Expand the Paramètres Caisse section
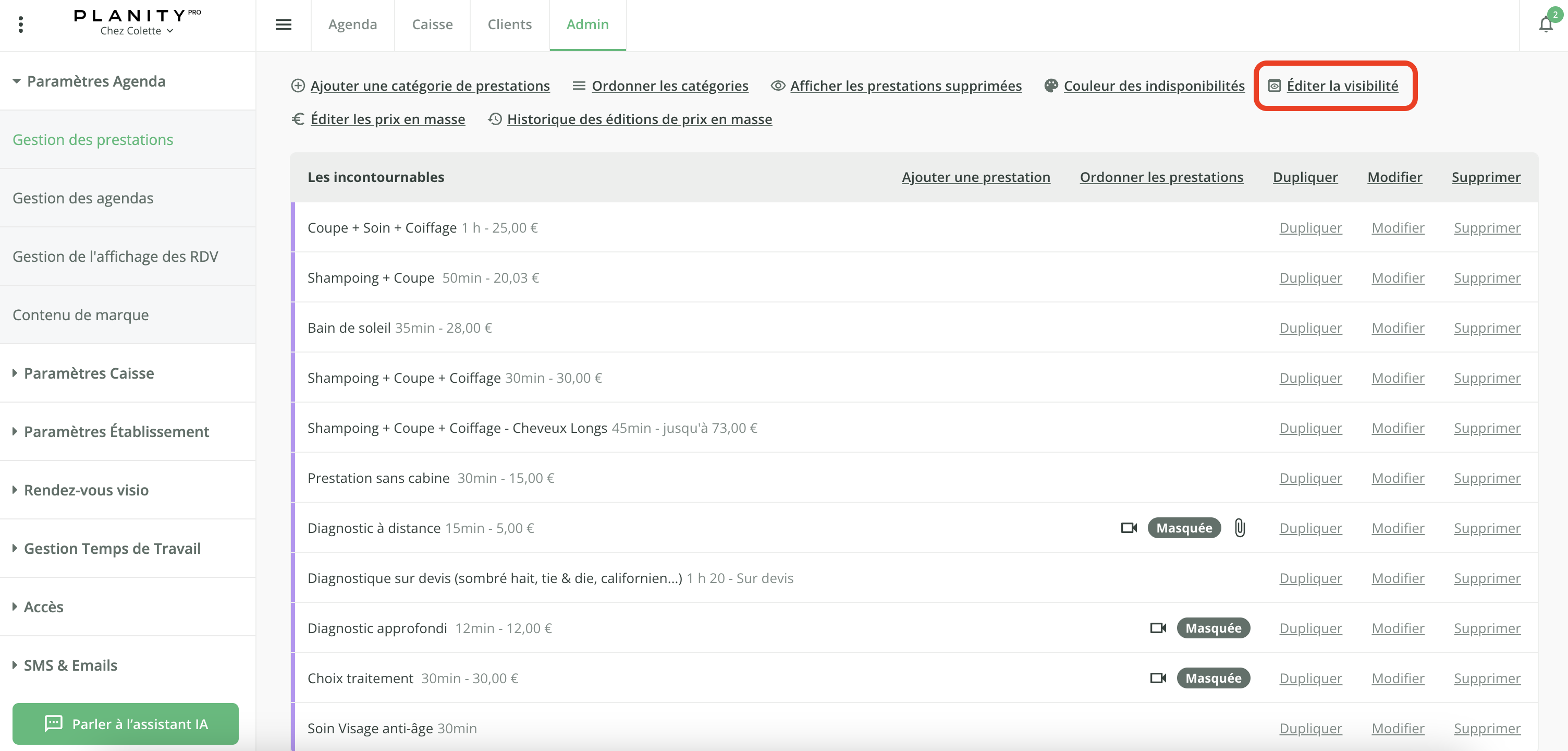 coord(88,373)
